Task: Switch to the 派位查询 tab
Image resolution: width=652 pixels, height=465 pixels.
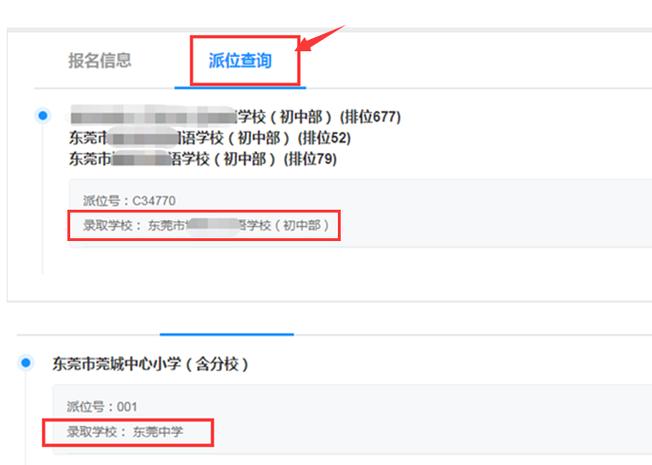Action: 240,61
